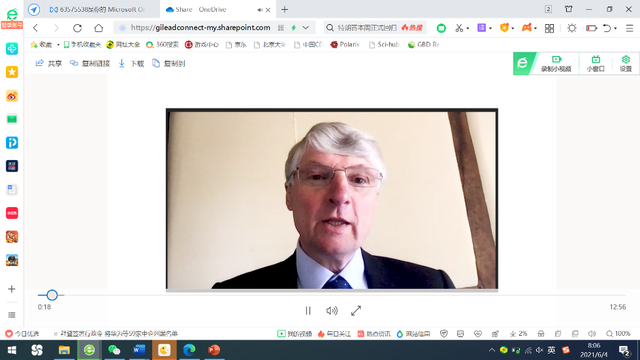Open the Sci-hub bookmark
The height and width of the screenshot is (360, 640).
pos(384,44)
